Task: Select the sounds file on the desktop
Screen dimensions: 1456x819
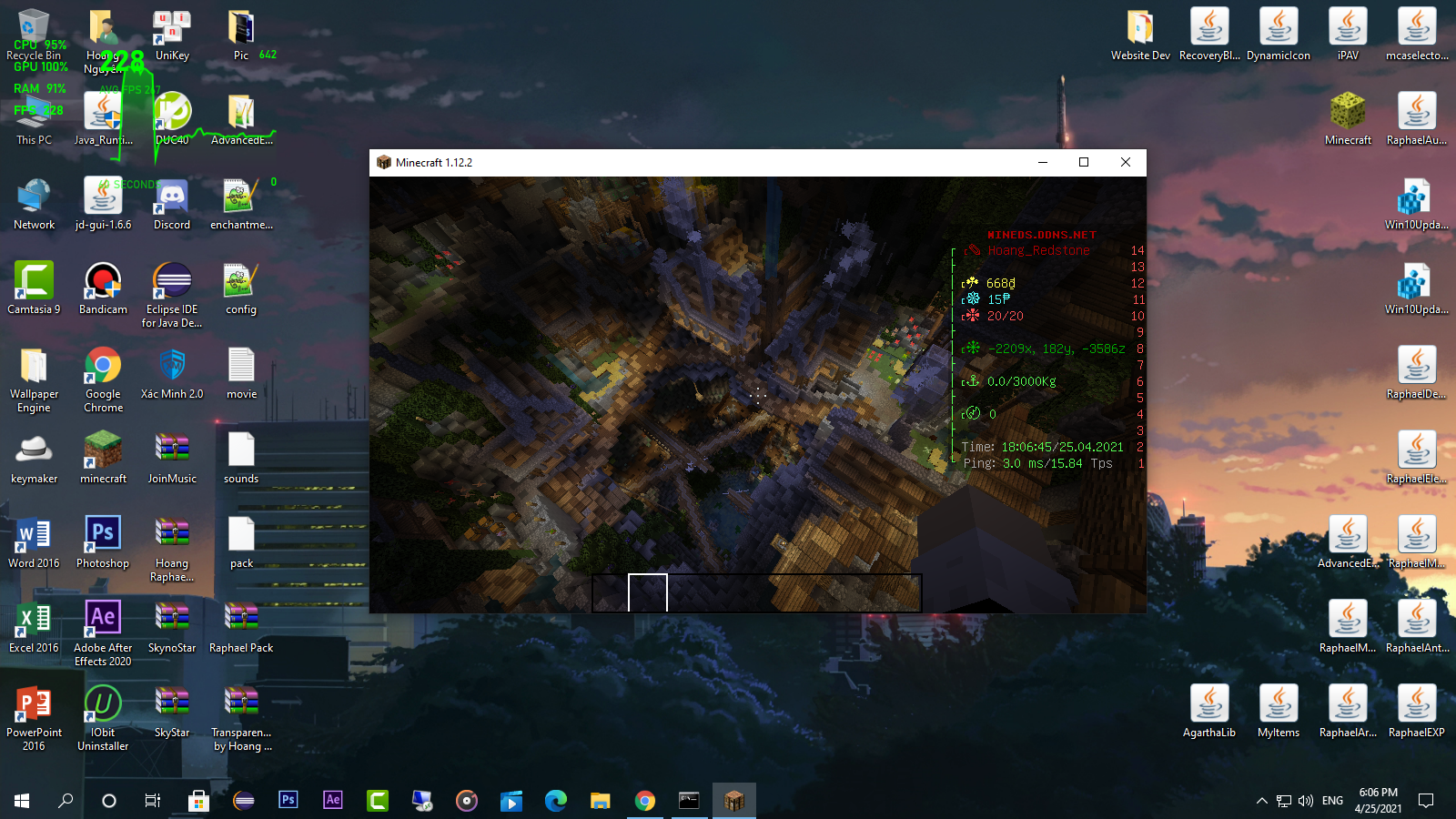Action: [241, 459]
